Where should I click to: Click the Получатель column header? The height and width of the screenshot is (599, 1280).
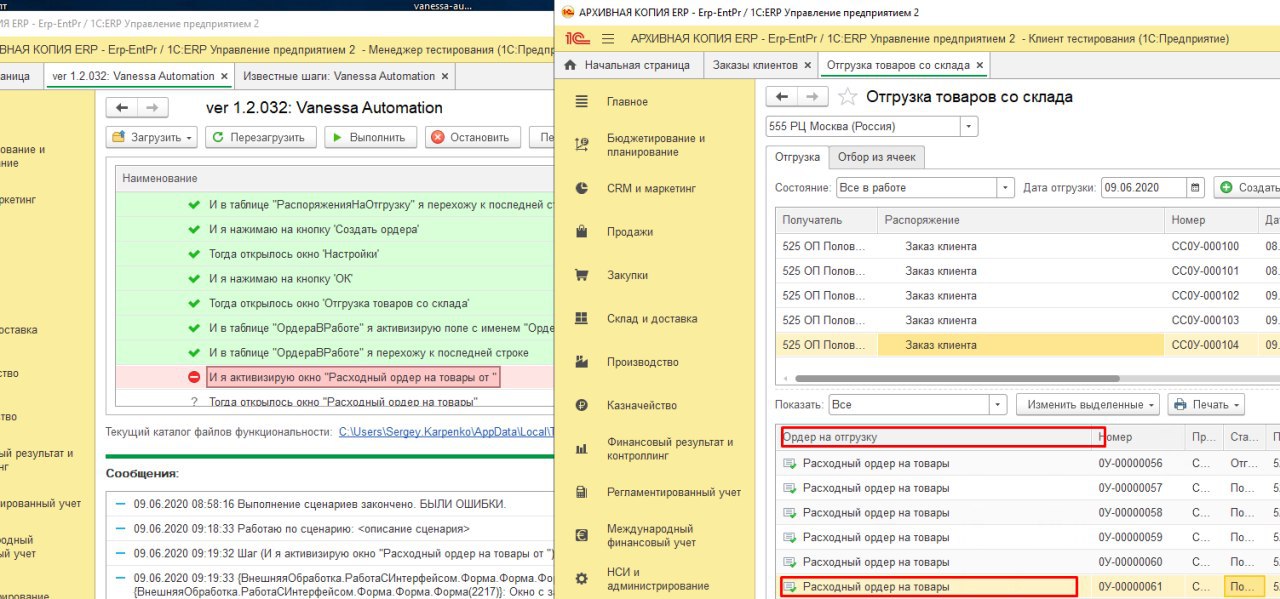[x=826, y=220]
